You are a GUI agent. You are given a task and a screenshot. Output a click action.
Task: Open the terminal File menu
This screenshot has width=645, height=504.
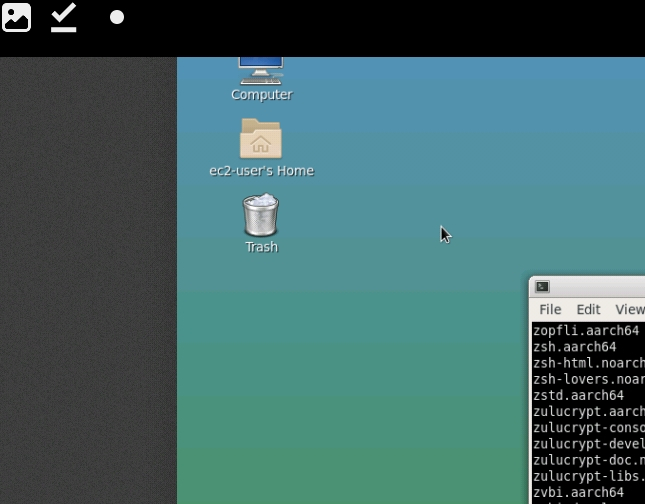[x=550, y=309]
